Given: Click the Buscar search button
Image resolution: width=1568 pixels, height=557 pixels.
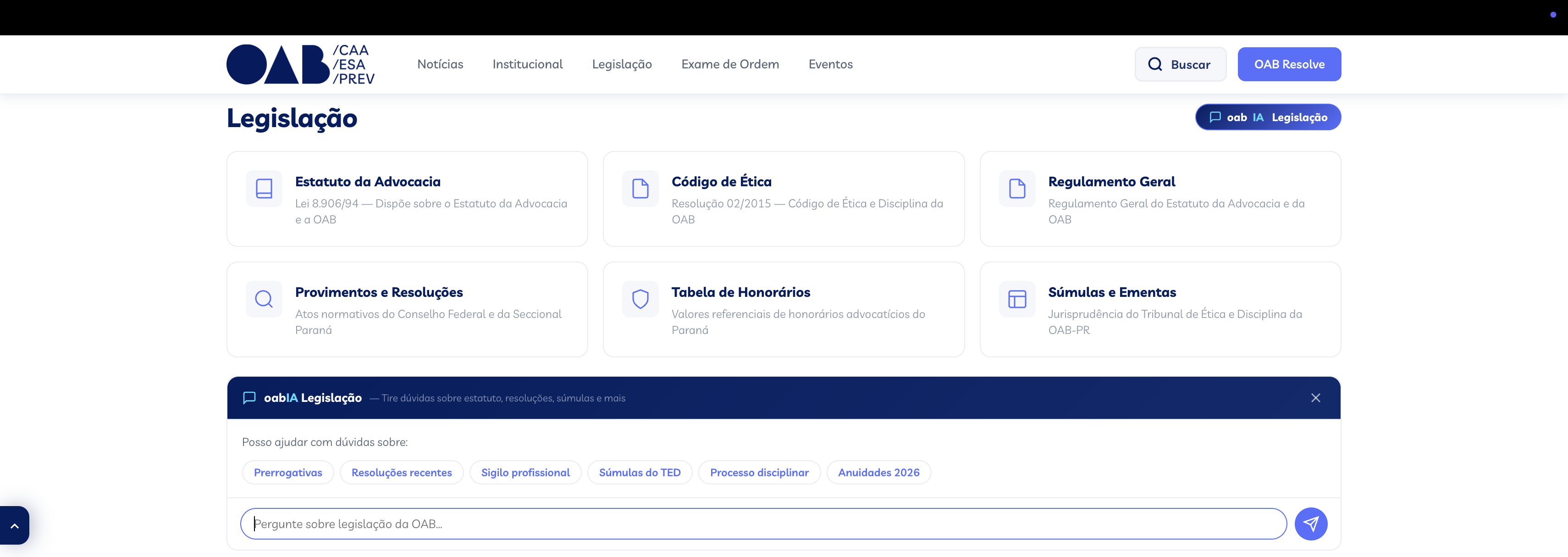Looking at the screenshot, I should click(1180, 64).
